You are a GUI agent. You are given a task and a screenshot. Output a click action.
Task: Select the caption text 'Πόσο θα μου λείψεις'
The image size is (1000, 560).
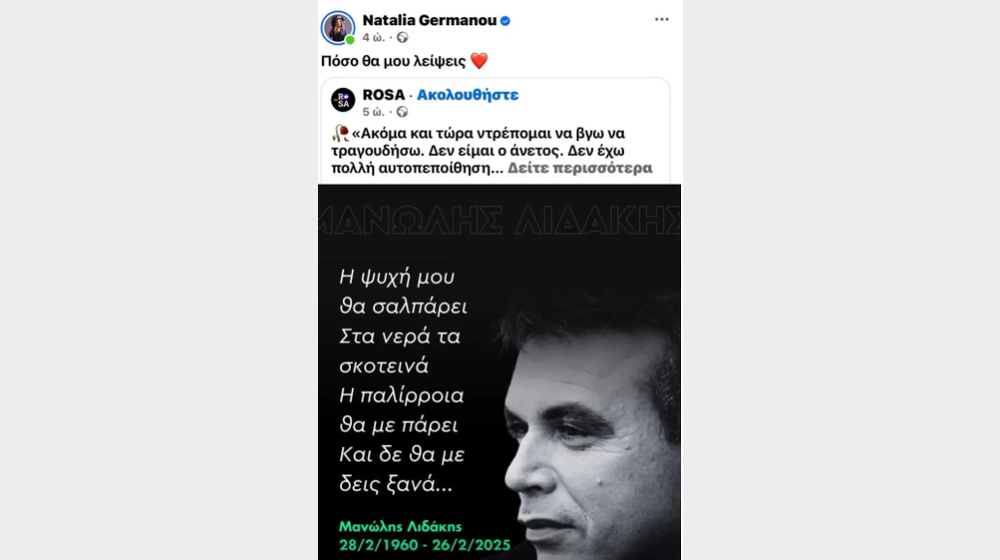click(393, 61)
